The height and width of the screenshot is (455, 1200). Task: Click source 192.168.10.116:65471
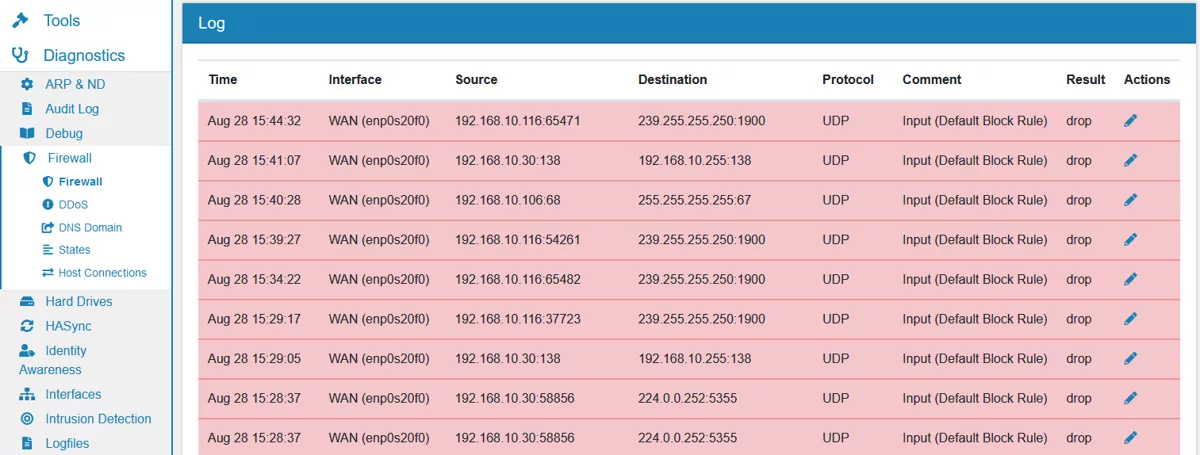pyautogui.click(x=518, y=121)
